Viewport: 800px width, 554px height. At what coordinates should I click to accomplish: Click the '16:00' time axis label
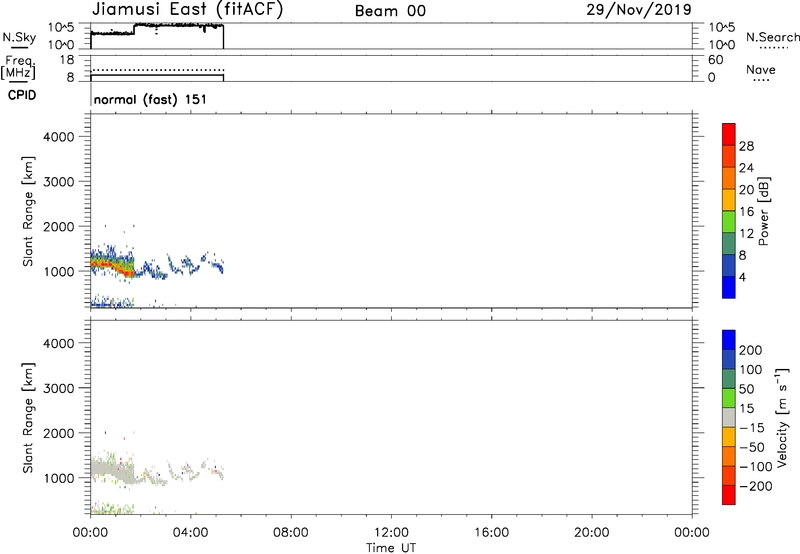pyautogui.click(x=491, y=533)
